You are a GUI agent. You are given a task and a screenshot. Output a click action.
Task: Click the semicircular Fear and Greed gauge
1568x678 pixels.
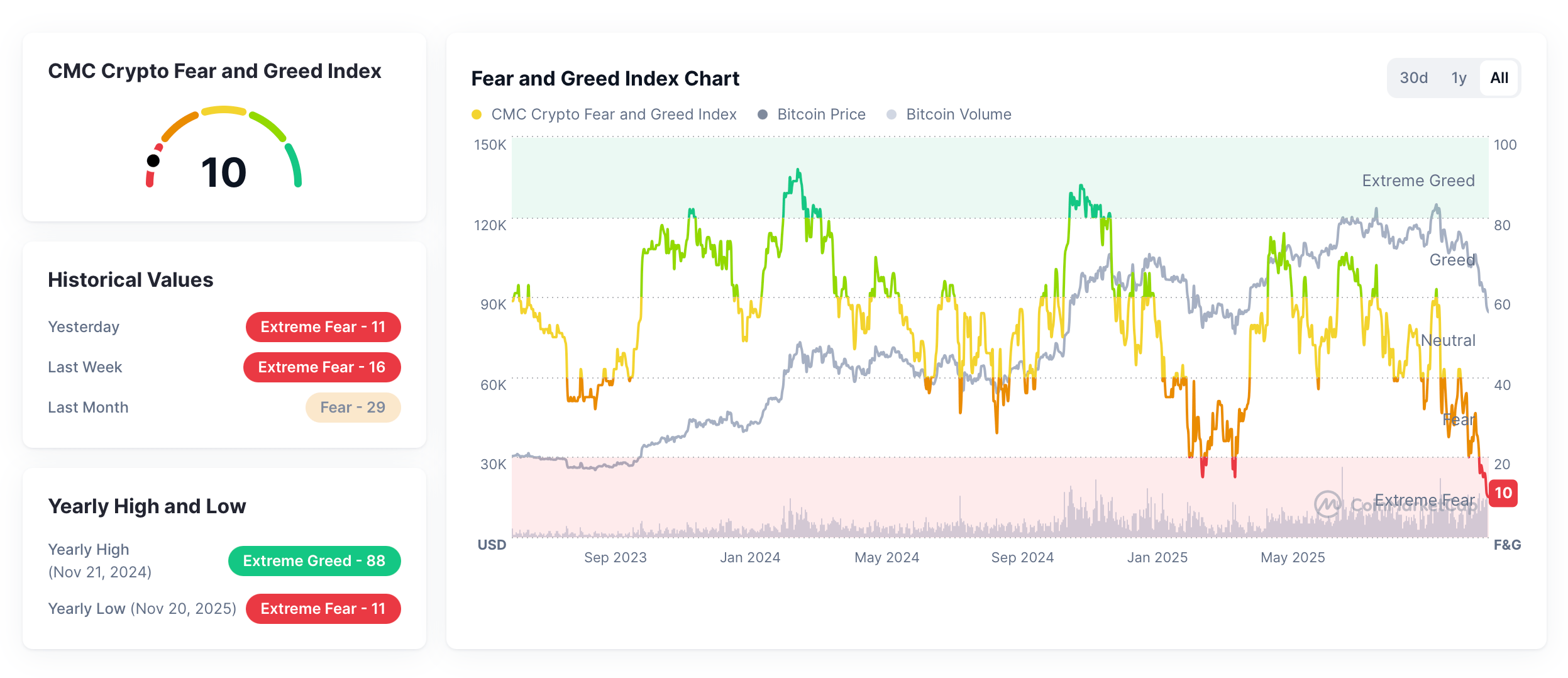tap(223, 157)
